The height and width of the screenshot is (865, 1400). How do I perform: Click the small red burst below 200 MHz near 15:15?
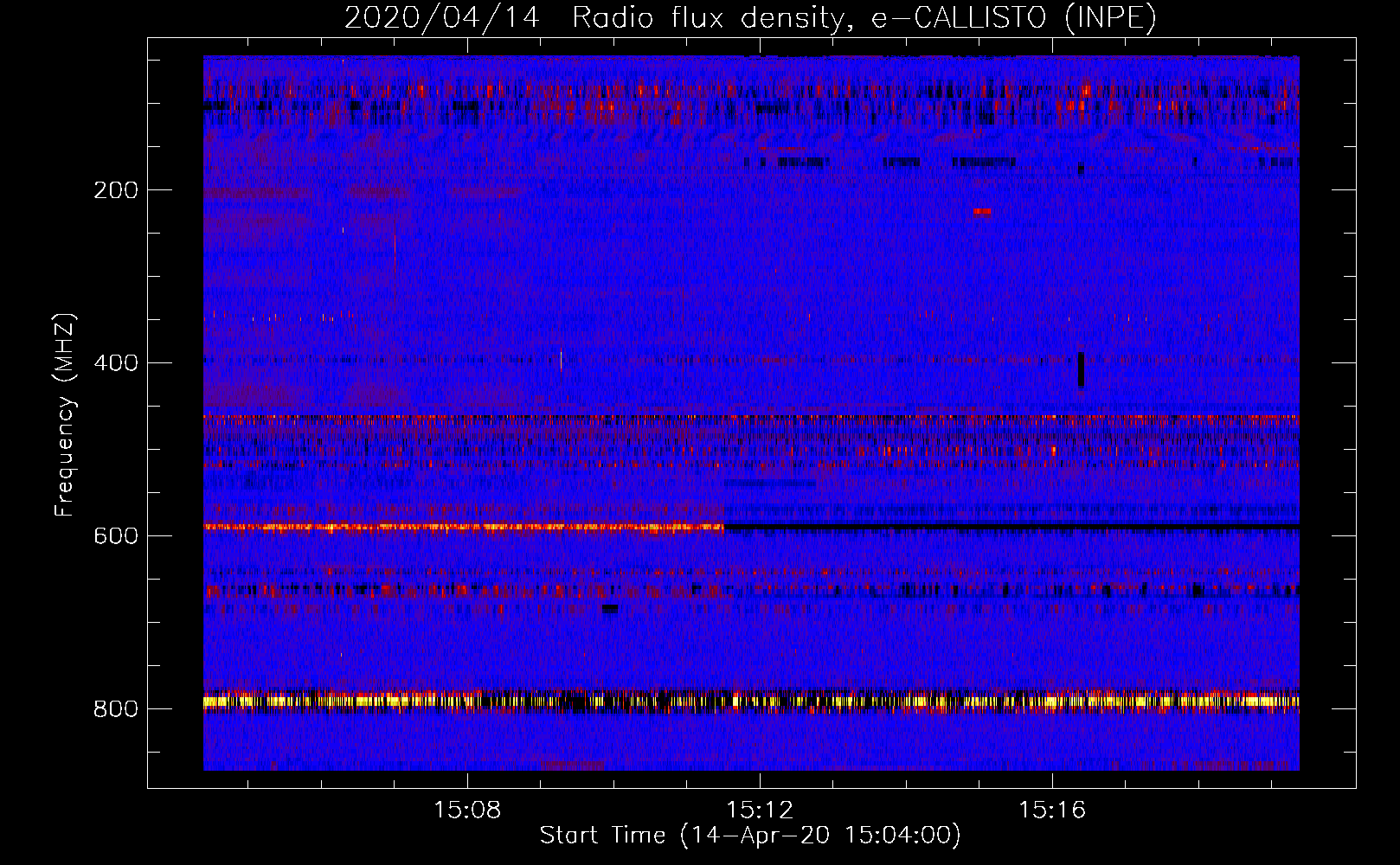click(x=982, y=211)
